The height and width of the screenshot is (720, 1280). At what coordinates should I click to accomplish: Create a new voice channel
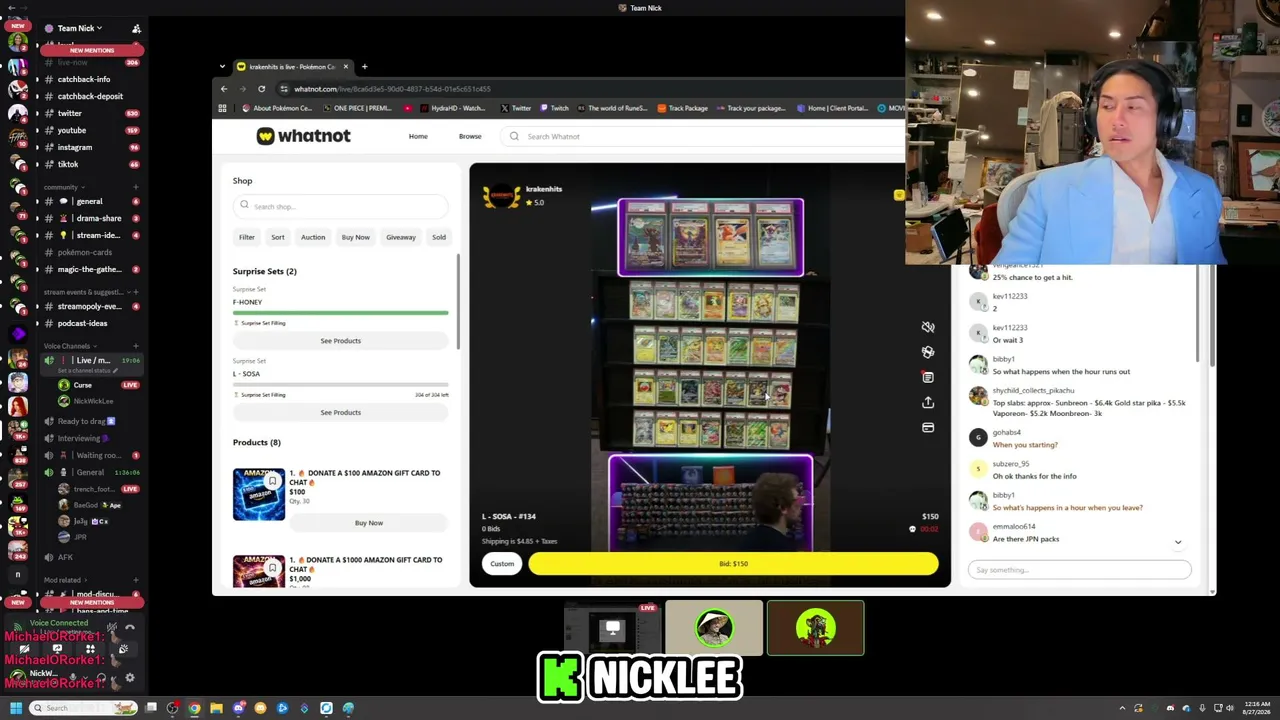[136, 346]
